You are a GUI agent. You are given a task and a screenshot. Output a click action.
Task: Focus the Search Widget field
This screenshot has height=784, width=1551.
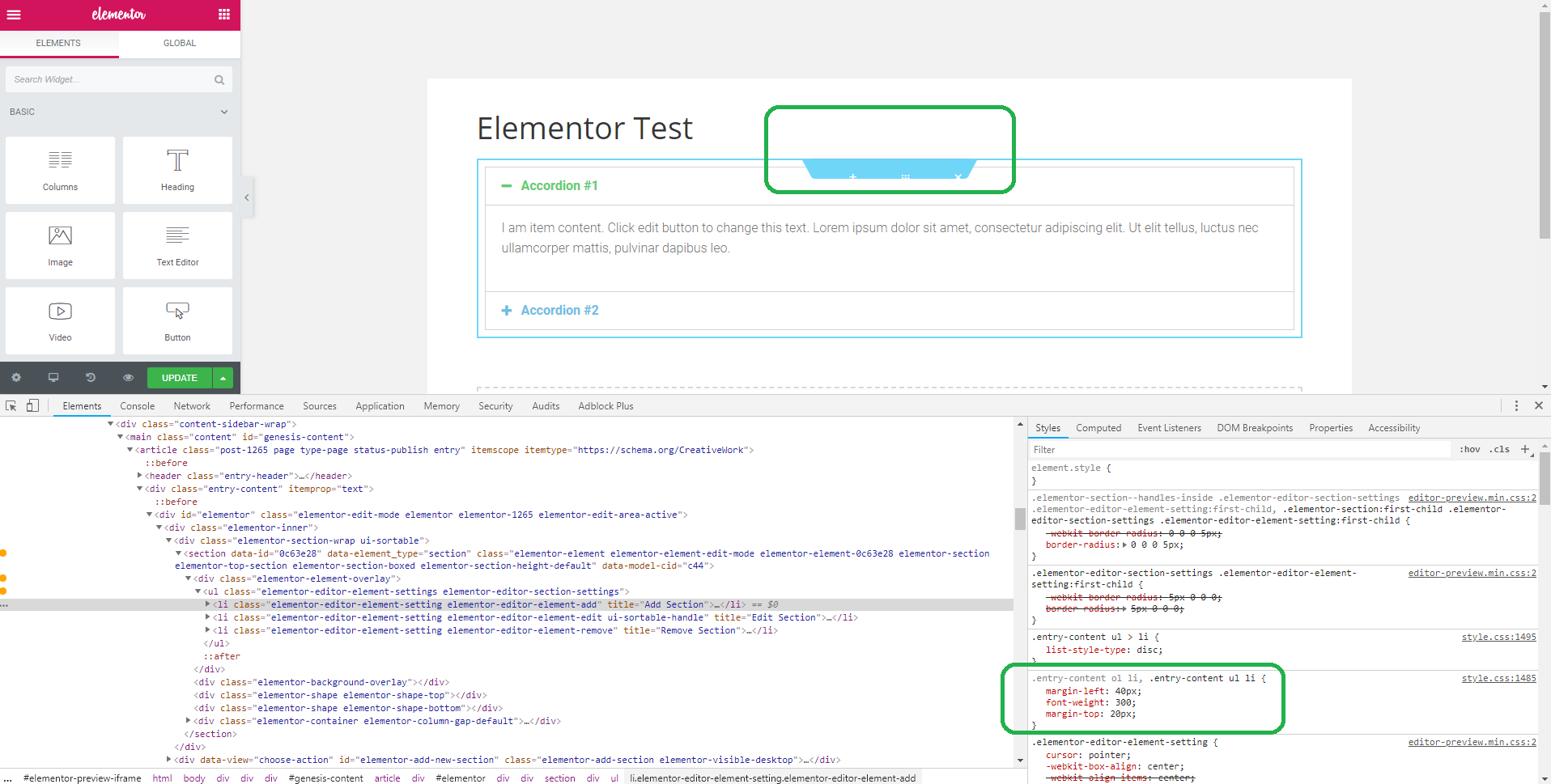(119, 79)
